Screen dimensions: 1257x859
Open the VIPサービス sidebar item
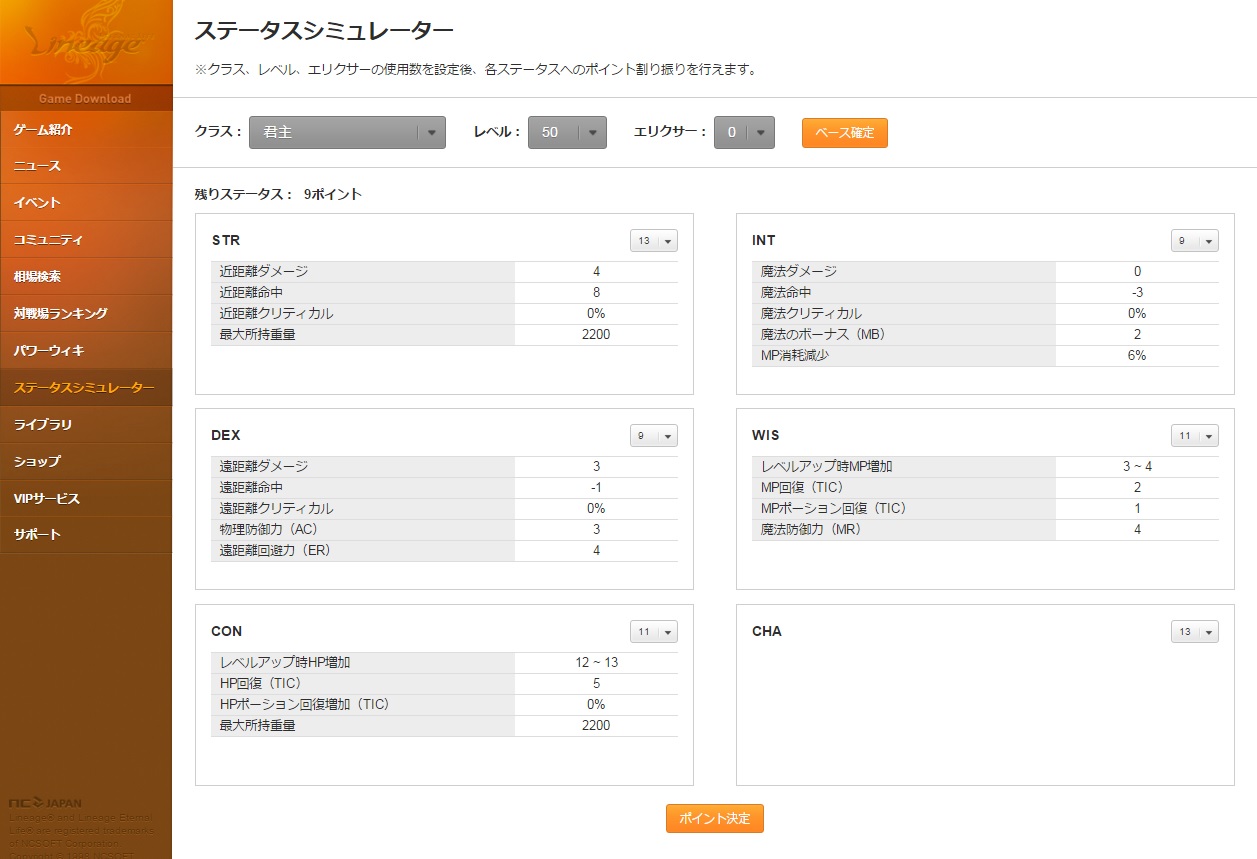coord(85,498)
